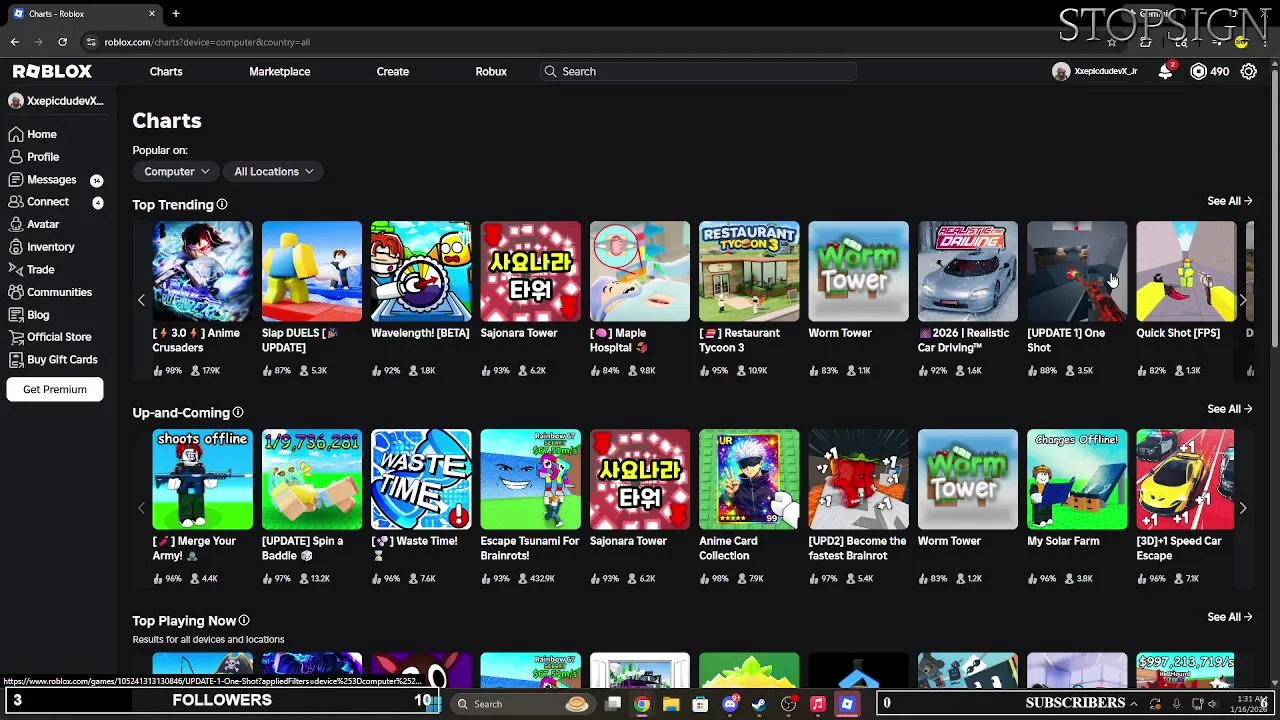
Task: Open Wavelength! [BETA] game thumbnail
Action: tap(421, 272)
